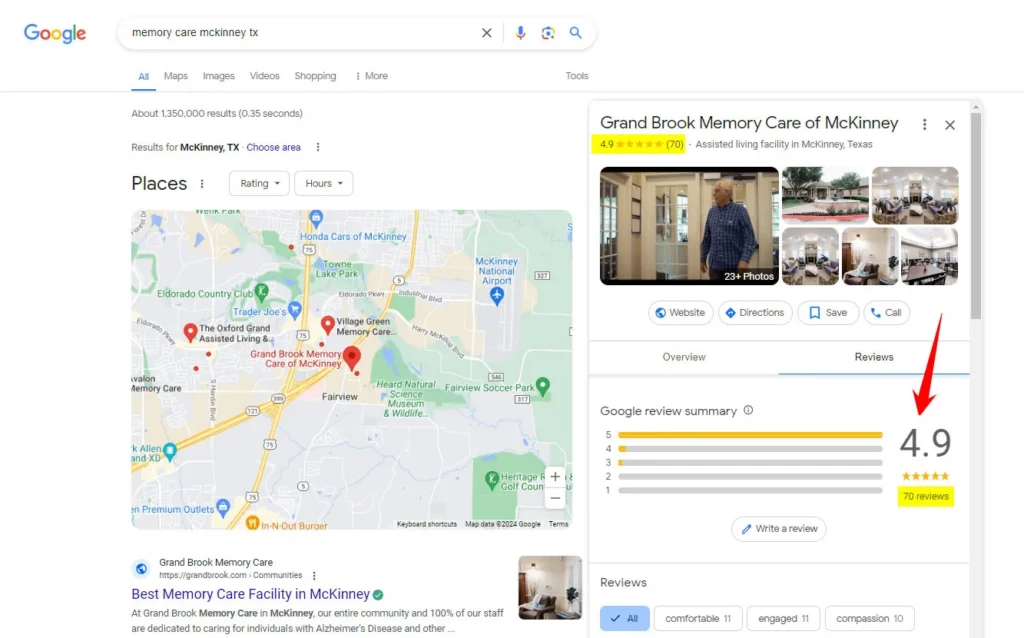Image resolution: width=1024 pixels, height=638 pixels.
Task: Toggle the 'comfortable' review filter chip
Action: point(699,618)
